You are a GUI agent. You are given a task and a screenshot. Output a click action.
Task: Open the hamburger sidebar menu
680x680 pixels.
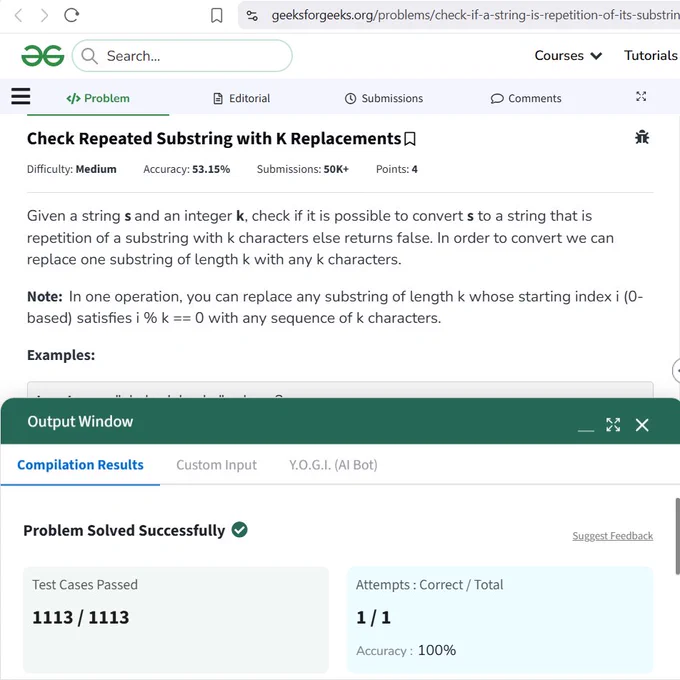click(x=21, y=96)
